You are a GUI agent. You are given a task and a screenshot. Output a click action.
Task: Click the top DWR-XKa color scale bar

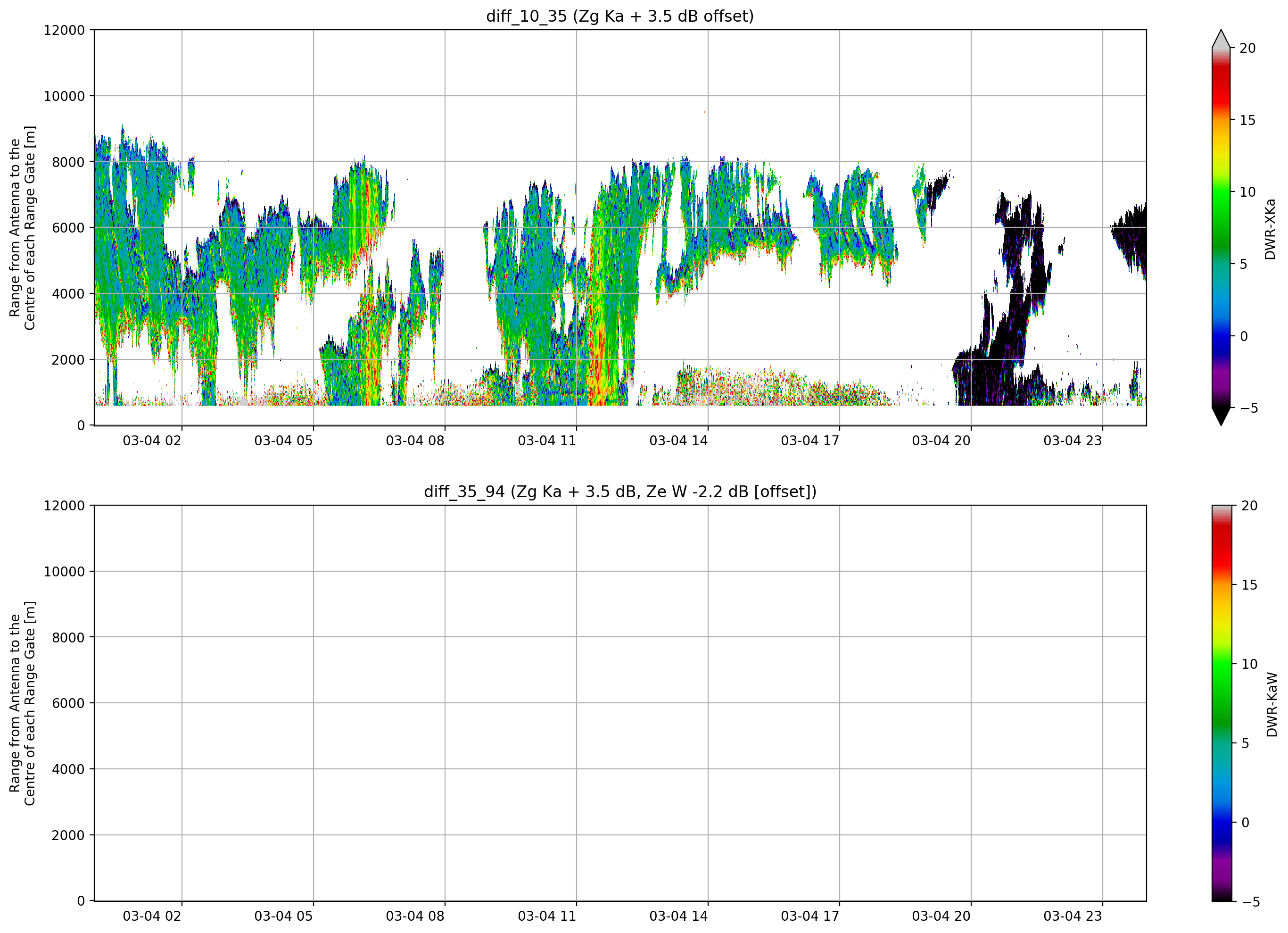point(1221,228)
